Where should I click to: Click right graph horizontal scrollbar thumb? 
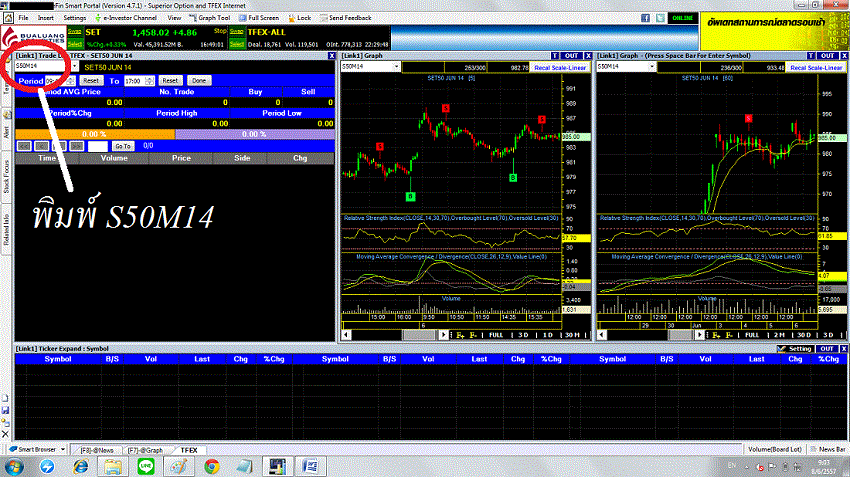(x=681, y=335)
